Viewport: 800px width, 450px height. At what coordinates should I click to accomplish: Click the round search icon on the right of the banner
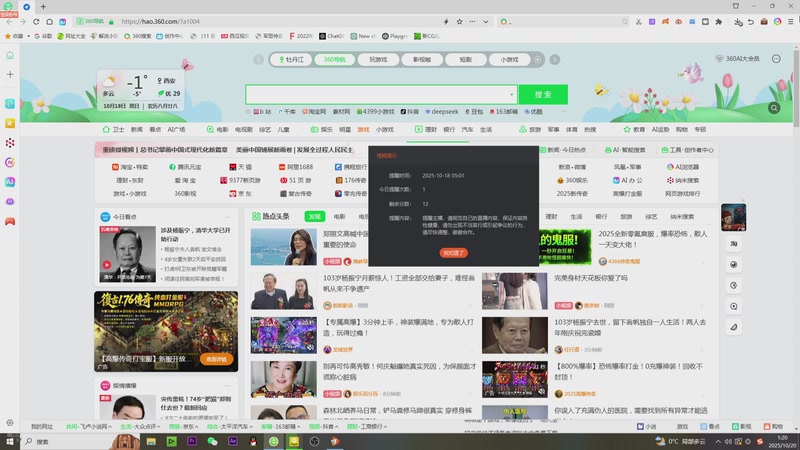(774, 108)
